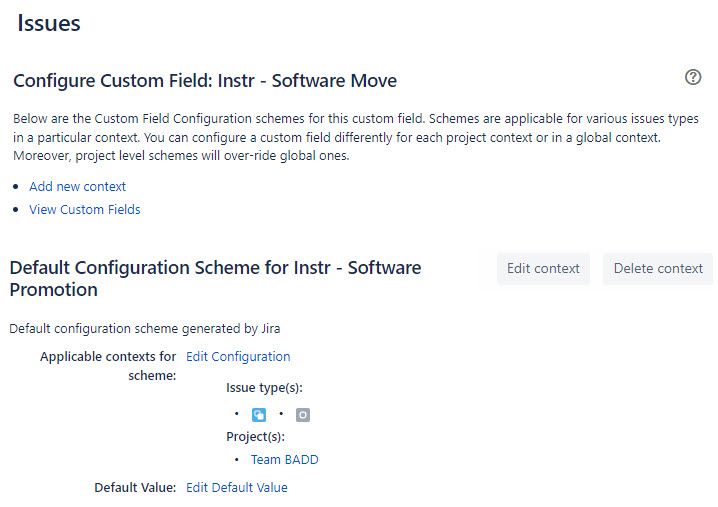
Task: Click the 'Applicable contexts for scheme' label
Action: [108, 365]
